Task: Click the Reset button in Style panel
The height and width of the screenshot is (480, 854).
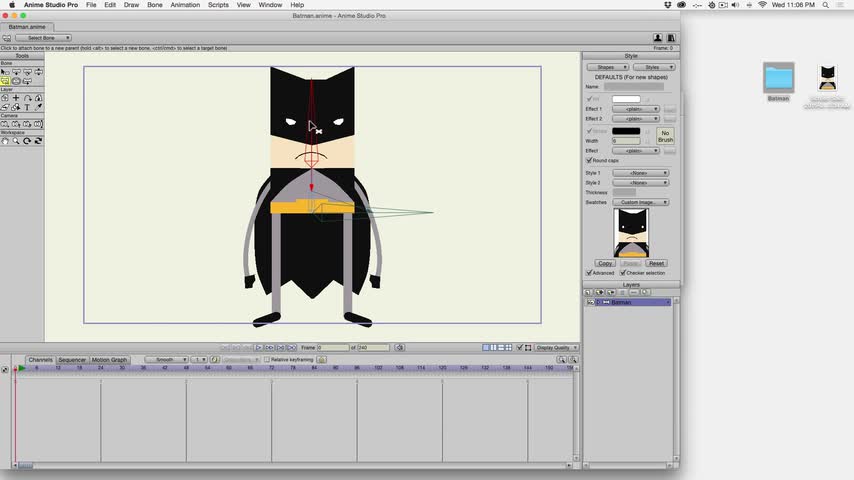Action: click(x=656, y=263)
